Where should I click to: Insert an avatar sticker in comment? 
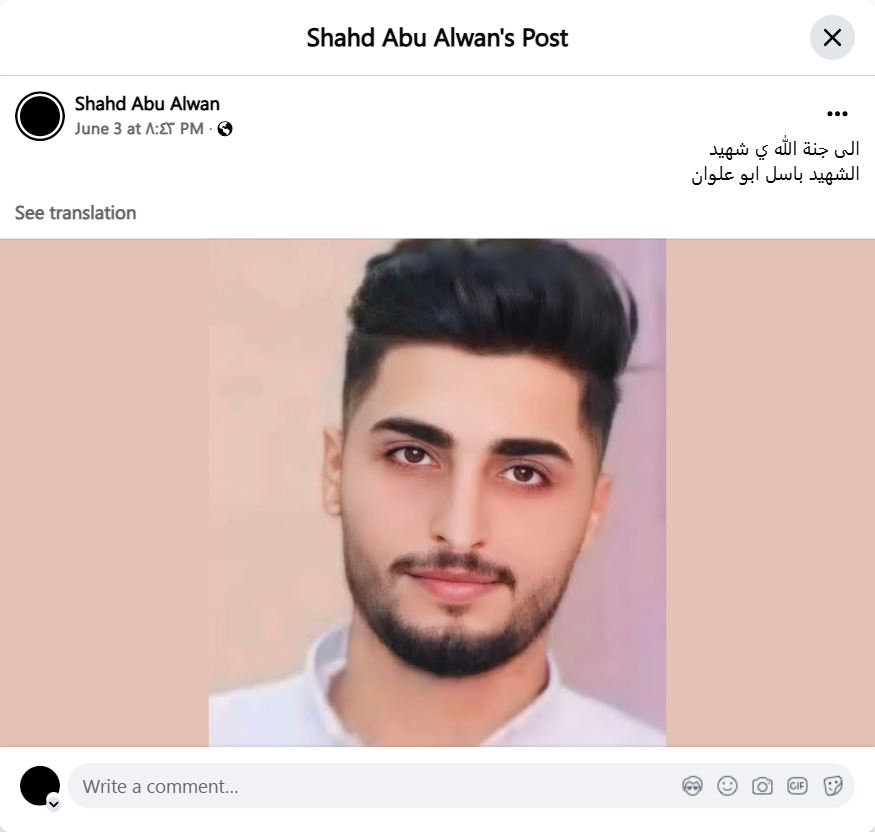coord(693,786)
